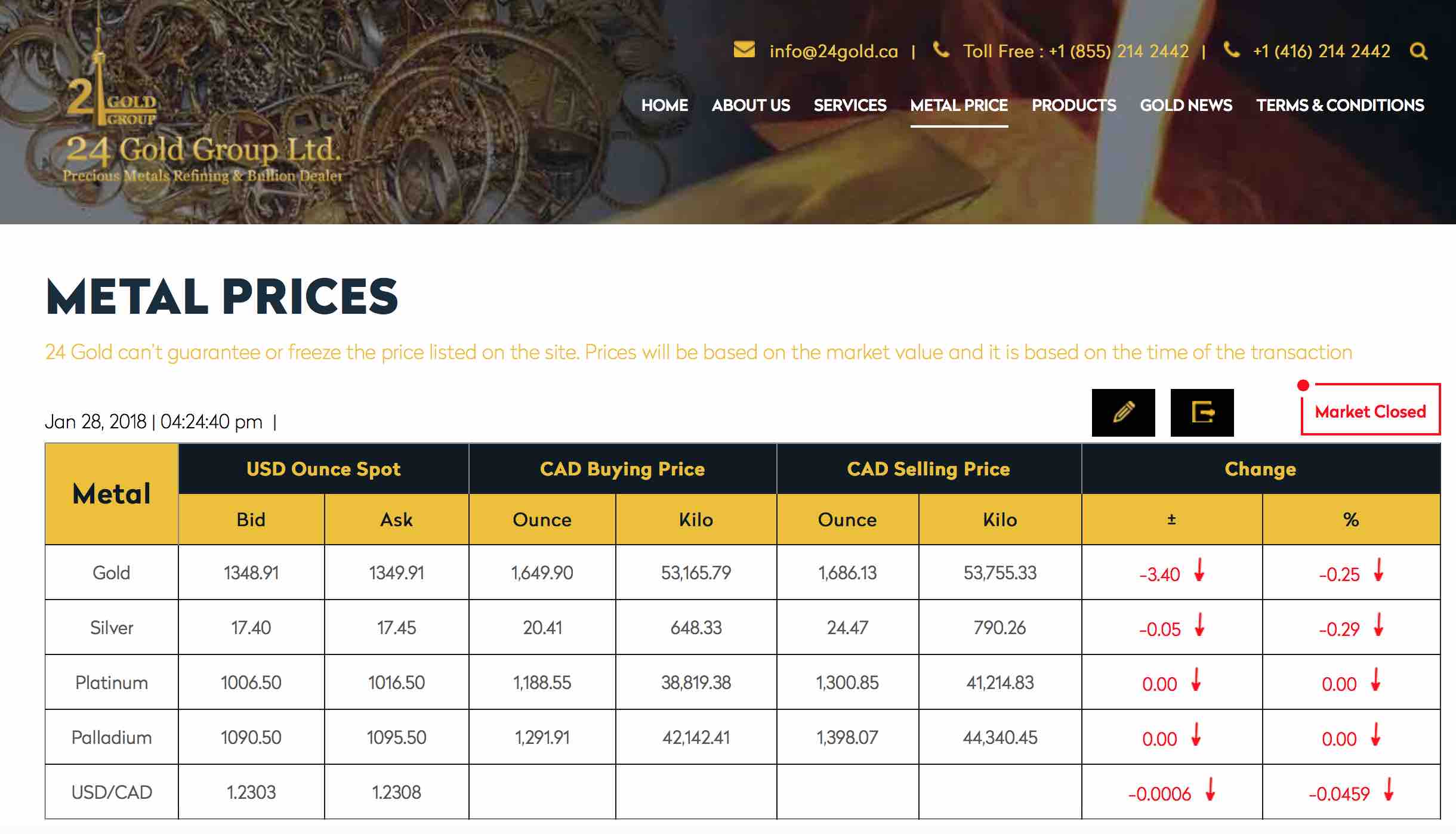This screenshot has width=1456, height=834.
Task: Click the phone icon before +1 (416)
Action: [1231, 50]
